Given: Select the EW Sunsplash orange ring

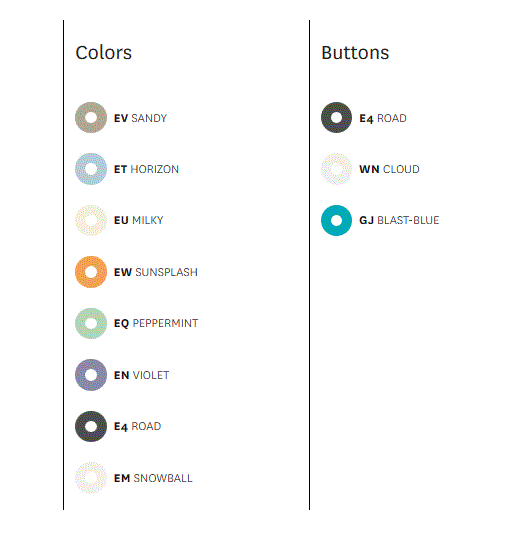Looking at the screenshot, I should point(91,272).
